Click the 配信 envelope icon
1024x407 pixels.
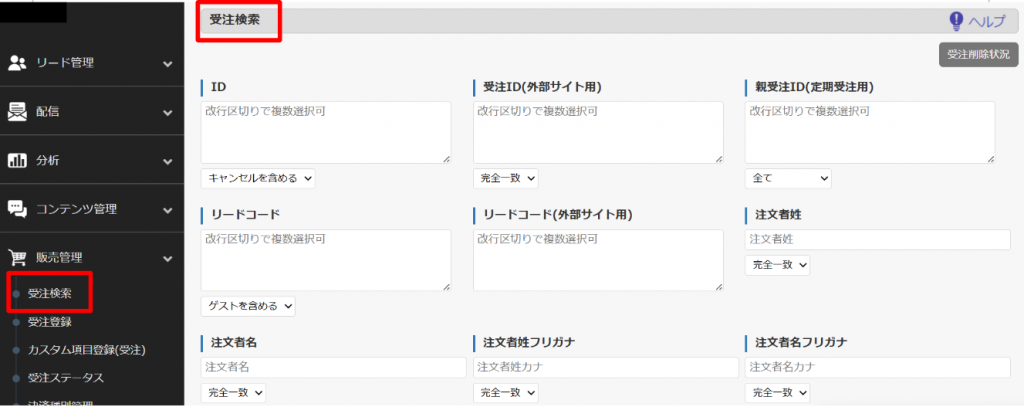[17, 111]
